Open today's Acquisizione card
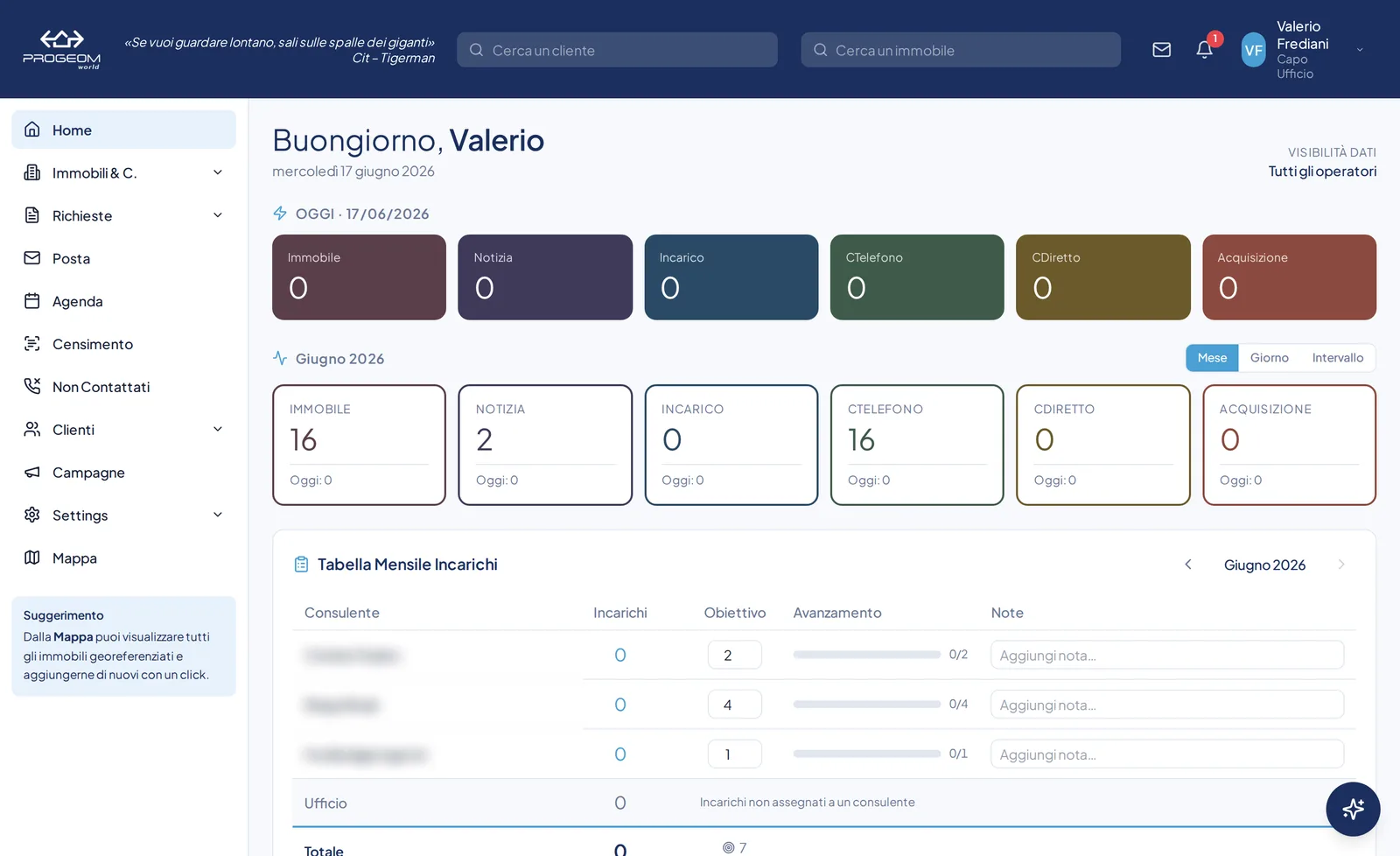The width and height of the screenshot is (1400, 856). coord(1289,277)
